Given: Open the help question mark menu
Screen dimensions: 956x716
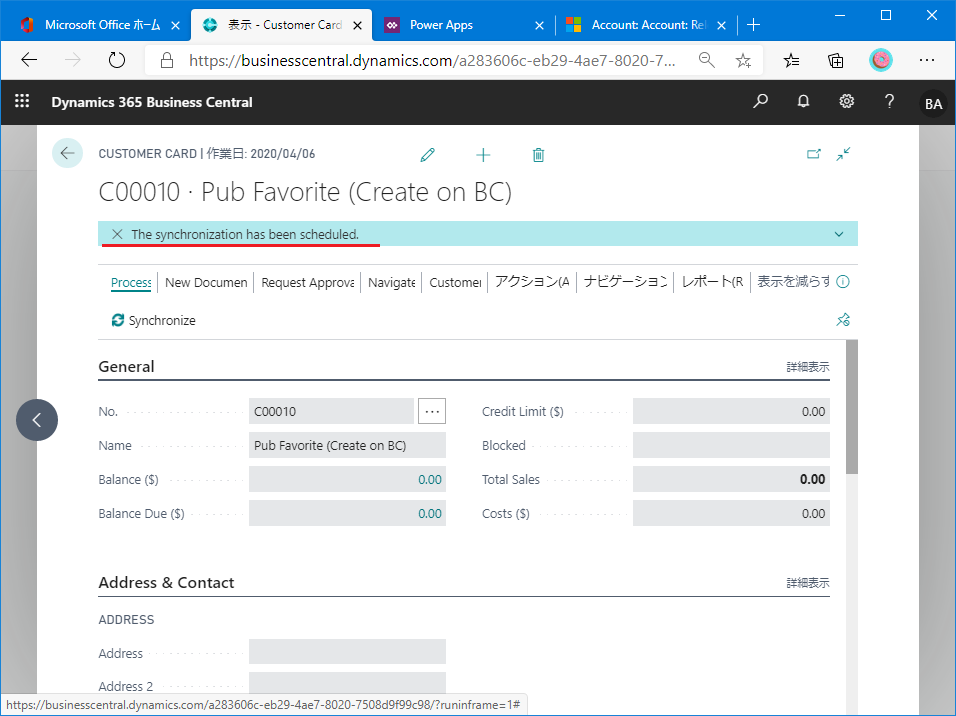Looking at the screenshot, I should (x=890, y=101).
